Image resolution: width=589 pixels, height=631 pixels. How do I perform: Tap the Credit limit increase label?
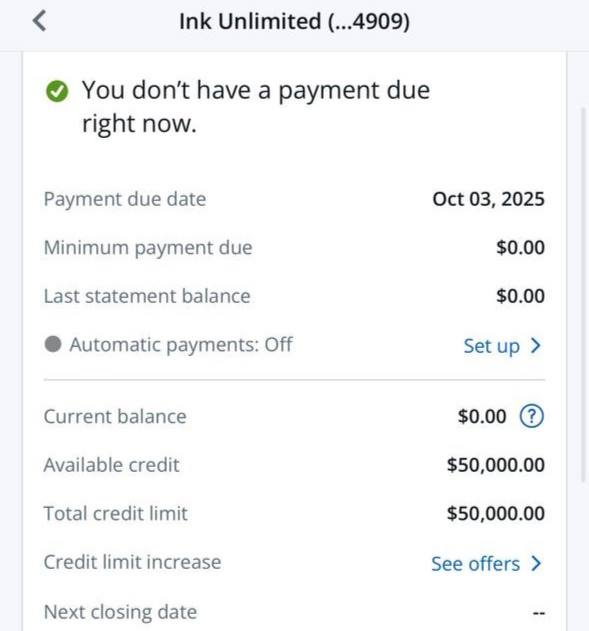[x=132, y=562]
